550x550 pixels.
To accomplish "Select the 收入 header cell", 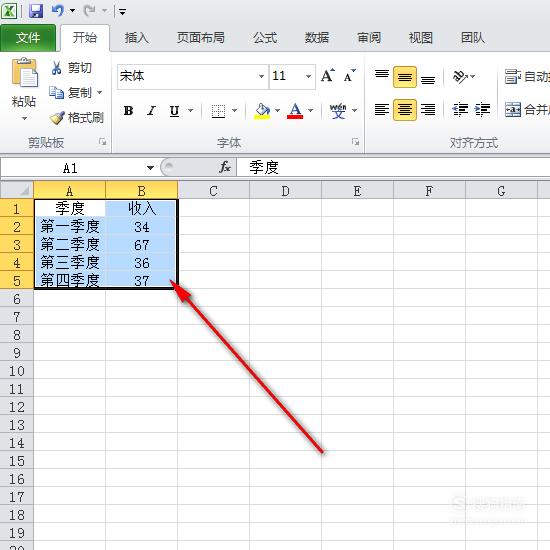I will coord(142,208).
